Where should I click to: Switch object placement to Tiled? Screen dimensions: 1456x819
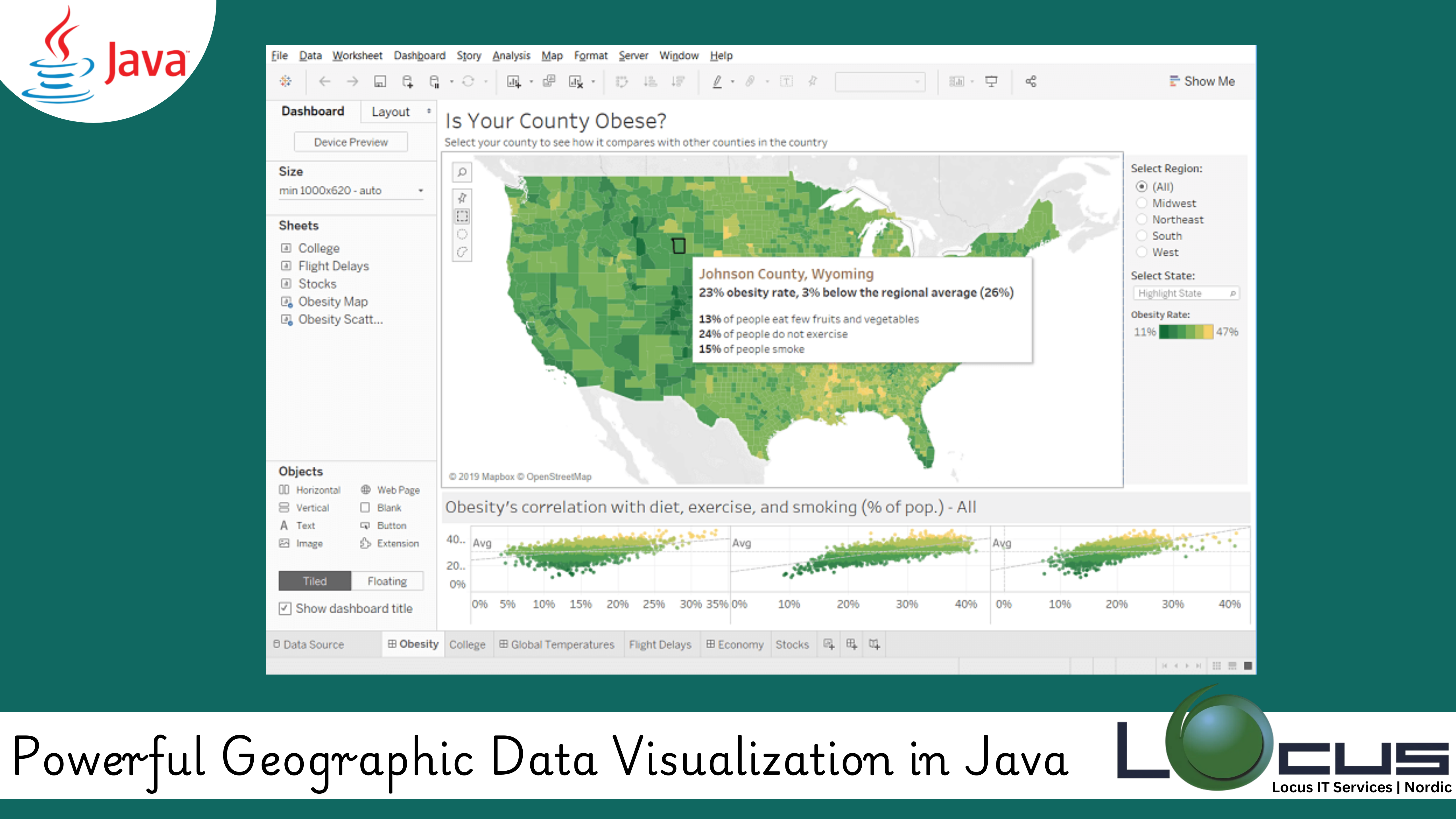[x=315, y=581]
